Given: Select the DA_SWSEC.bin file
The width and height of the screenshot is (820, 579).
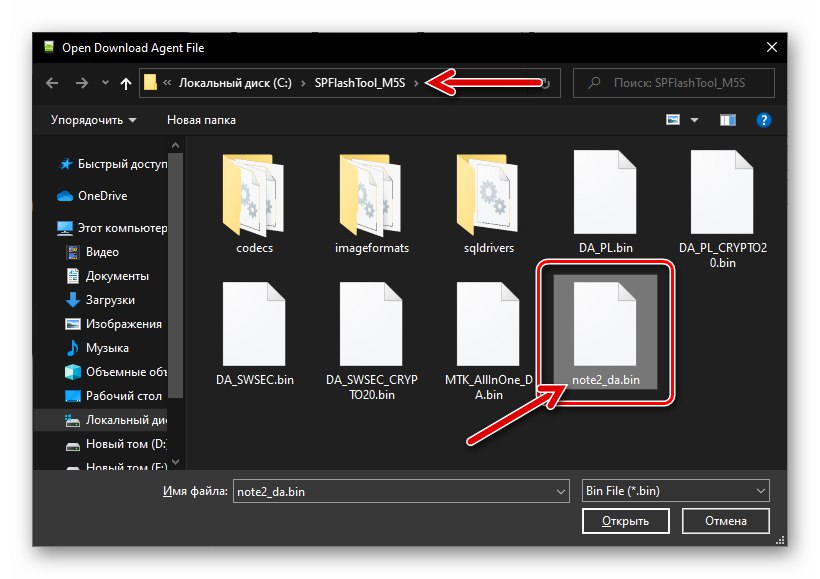Looking at the screenshot, I should click(x=255, y=334).
